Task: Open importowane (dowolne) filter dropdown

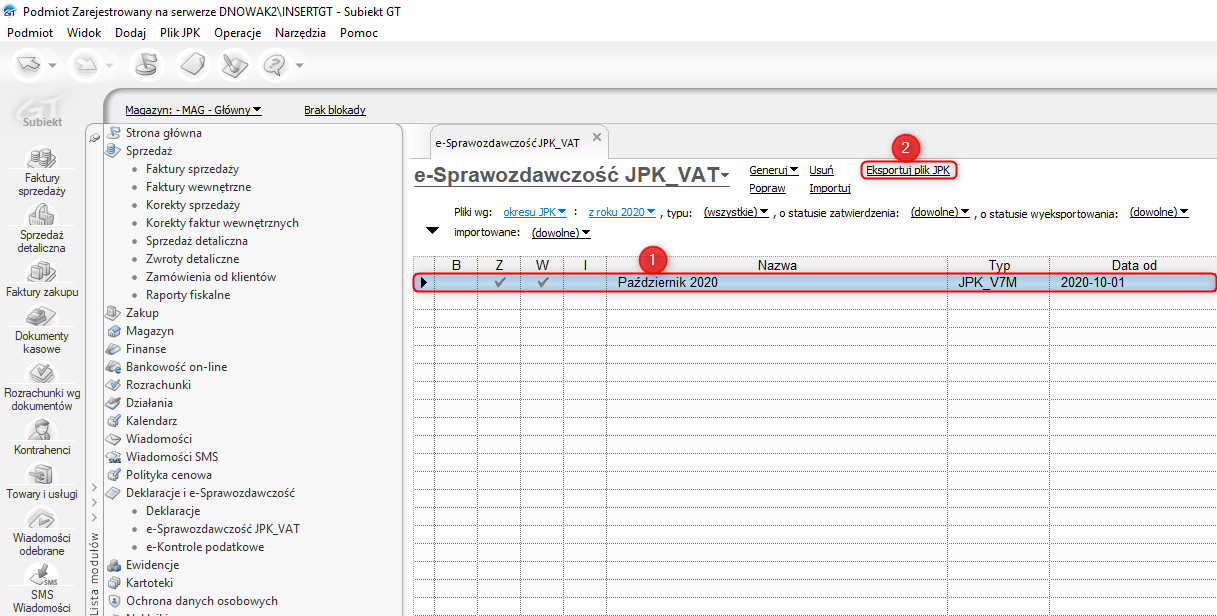Action: [x=561, y=233]
